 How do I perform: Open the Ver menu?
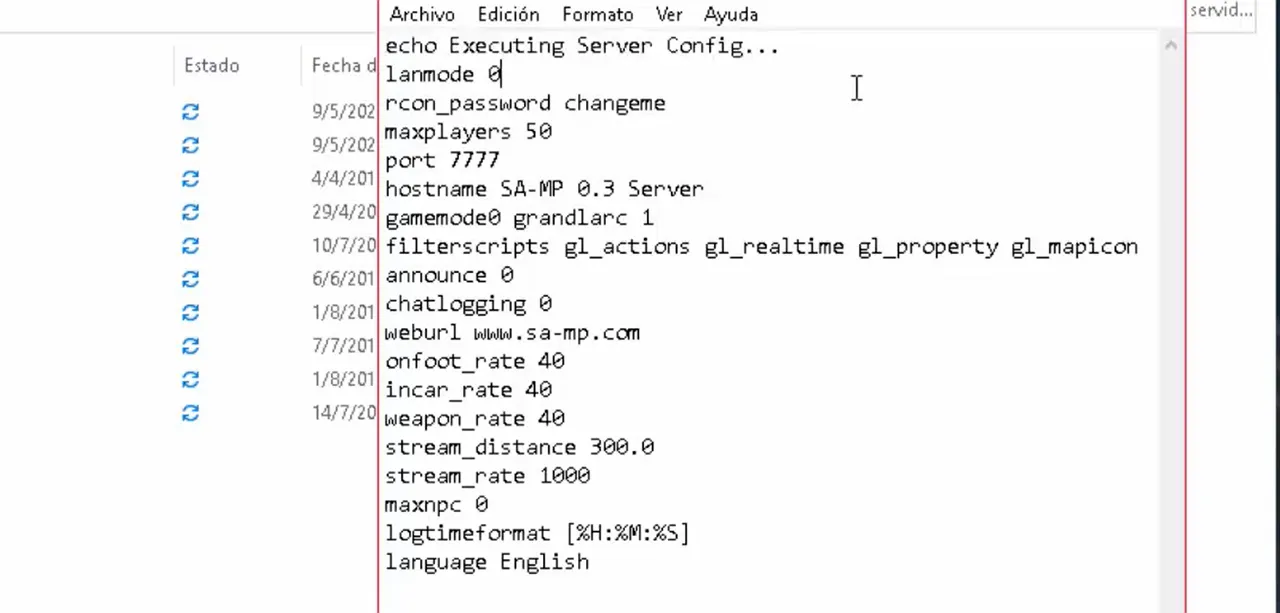pos(669,14)
